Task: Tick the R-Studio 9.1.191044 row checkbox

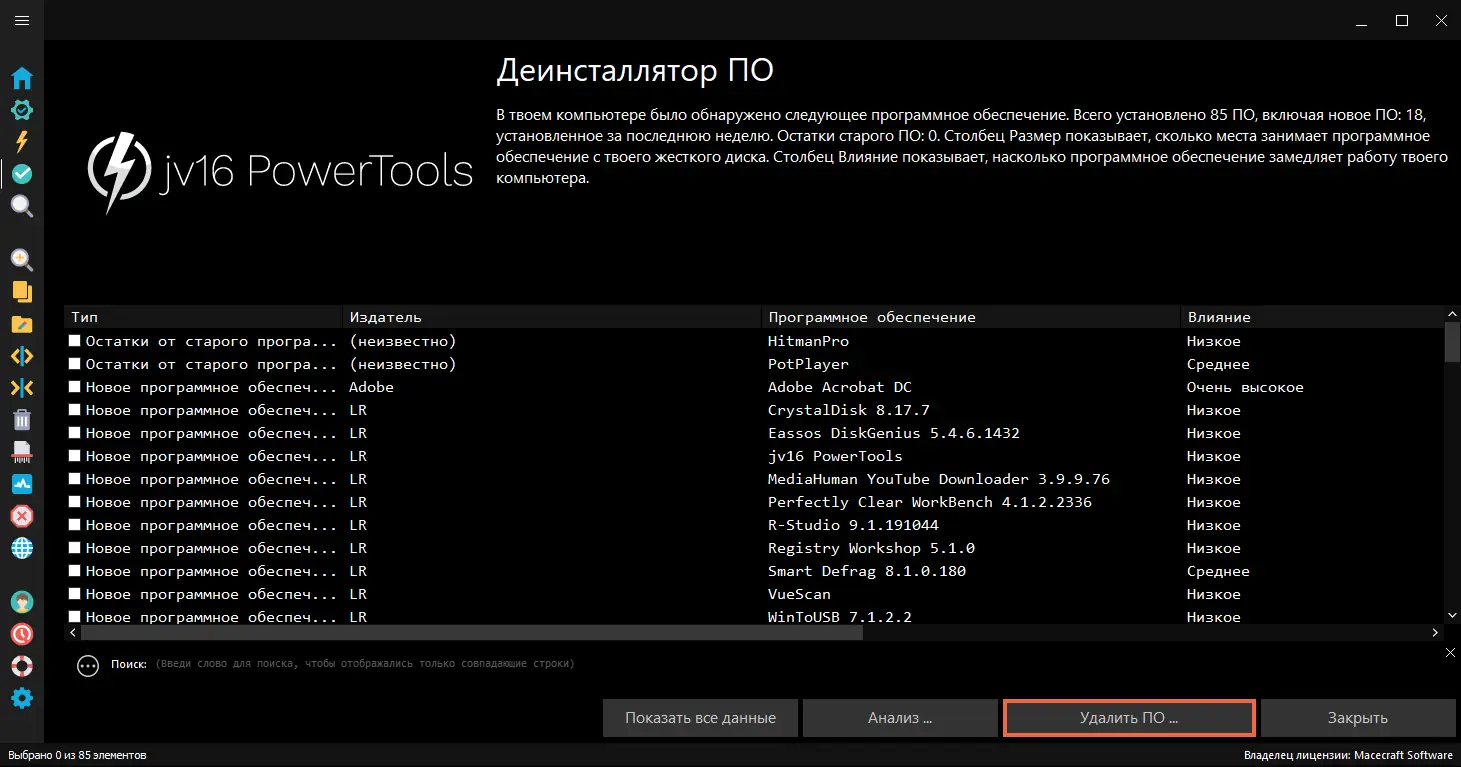Action: 75,525
